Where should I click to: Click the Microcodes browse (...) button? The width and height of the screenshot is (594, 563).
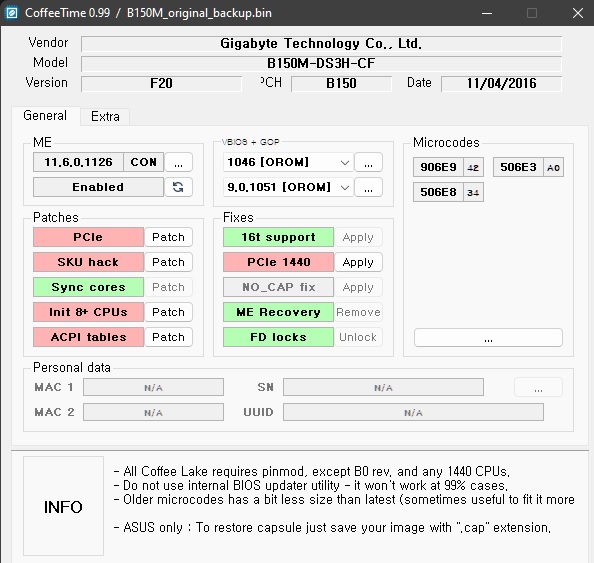[488, 337]
